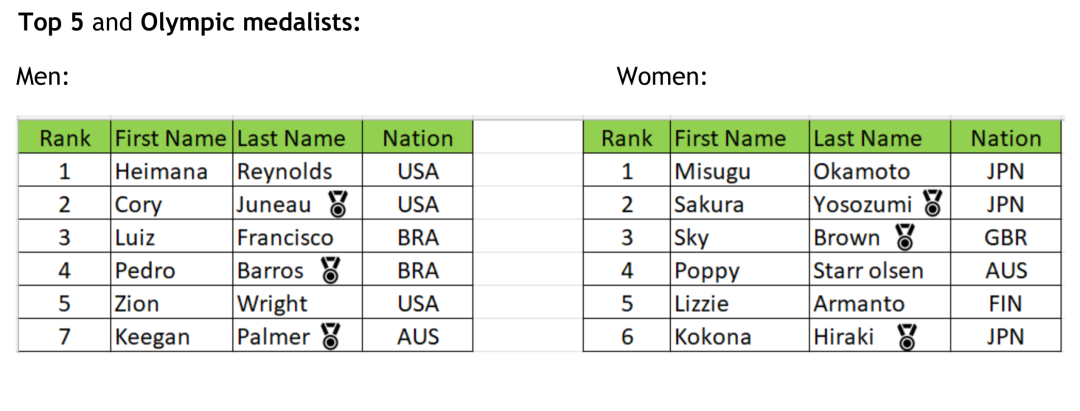Click the Misugu first name cell
Screen dimensions: 1080x411
pyautogui.click(x=740, y=171)
